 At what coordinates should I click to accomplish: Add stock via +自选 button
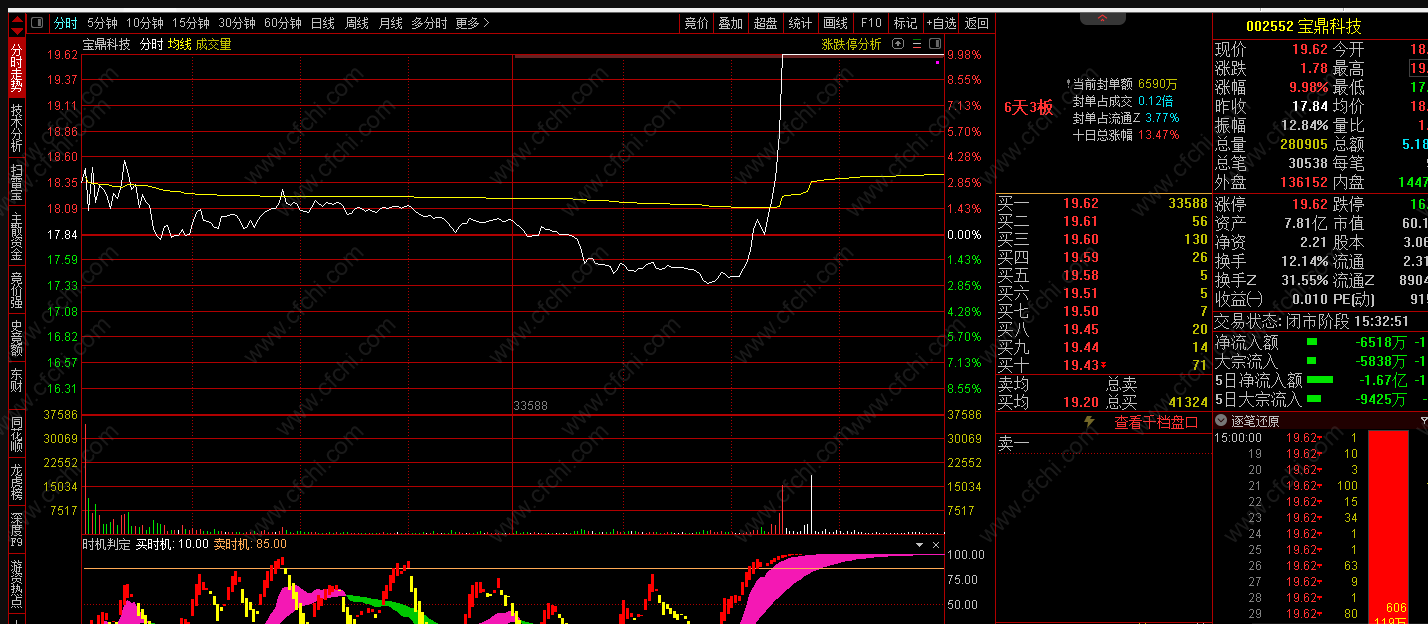940,23
